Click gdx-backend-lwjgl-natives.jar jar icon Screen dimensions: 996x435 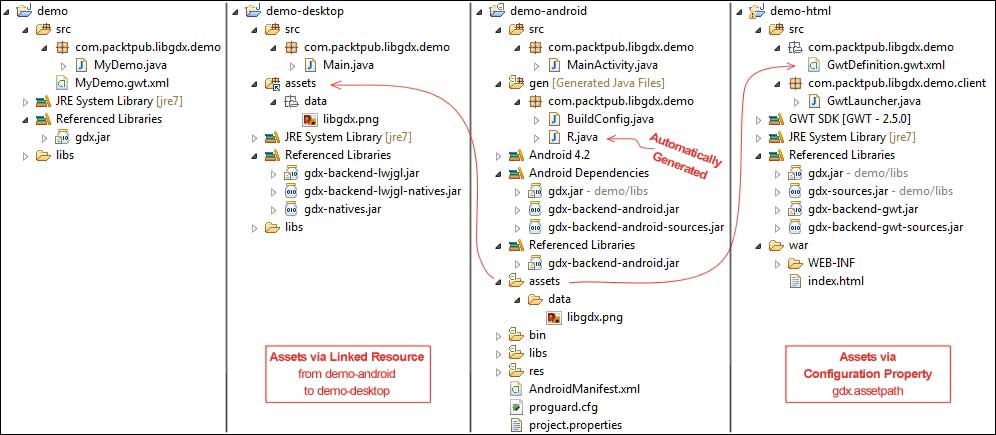[292, 191]
